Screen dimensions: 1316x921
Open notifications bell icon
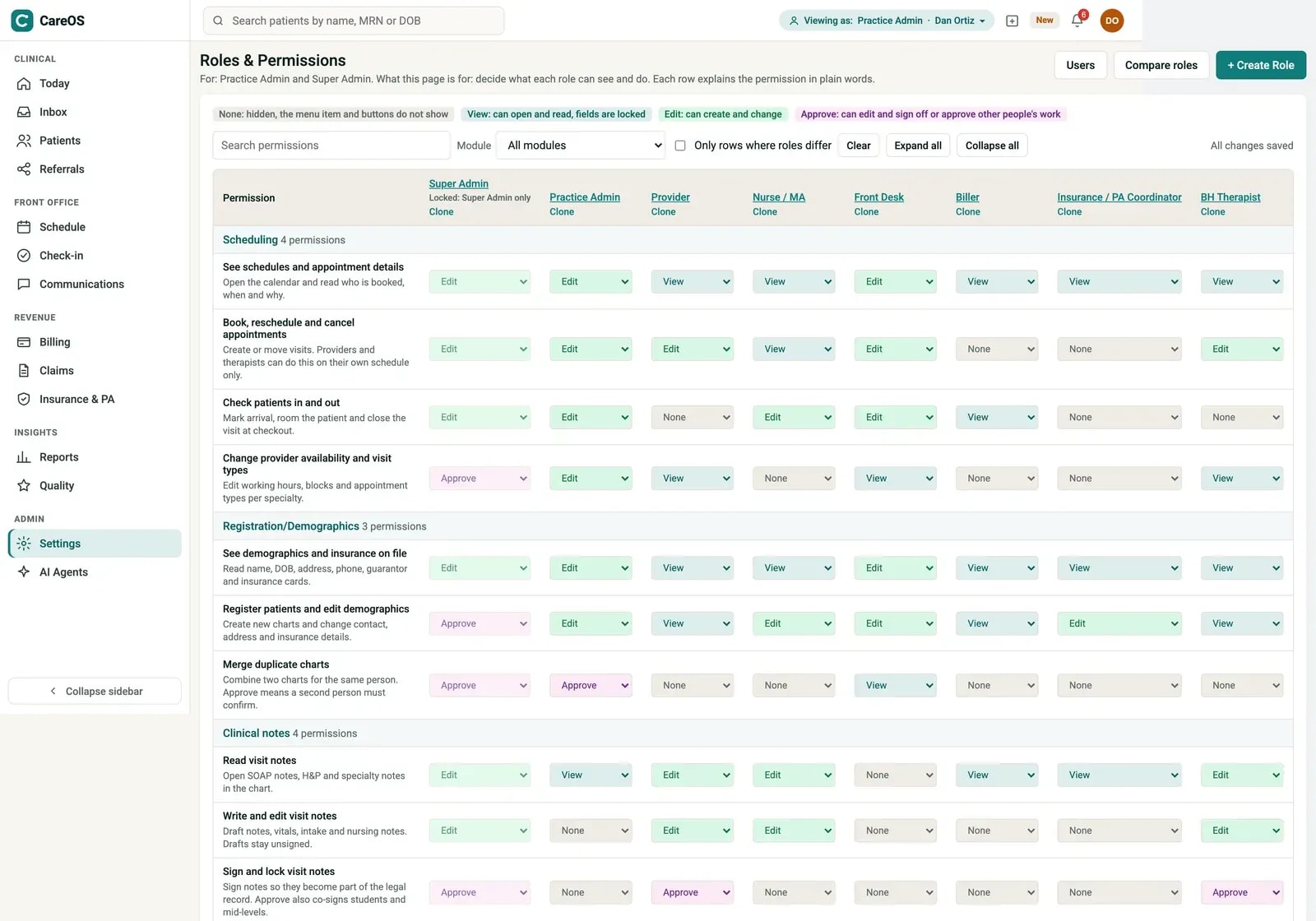click(x=1077, y=21)
